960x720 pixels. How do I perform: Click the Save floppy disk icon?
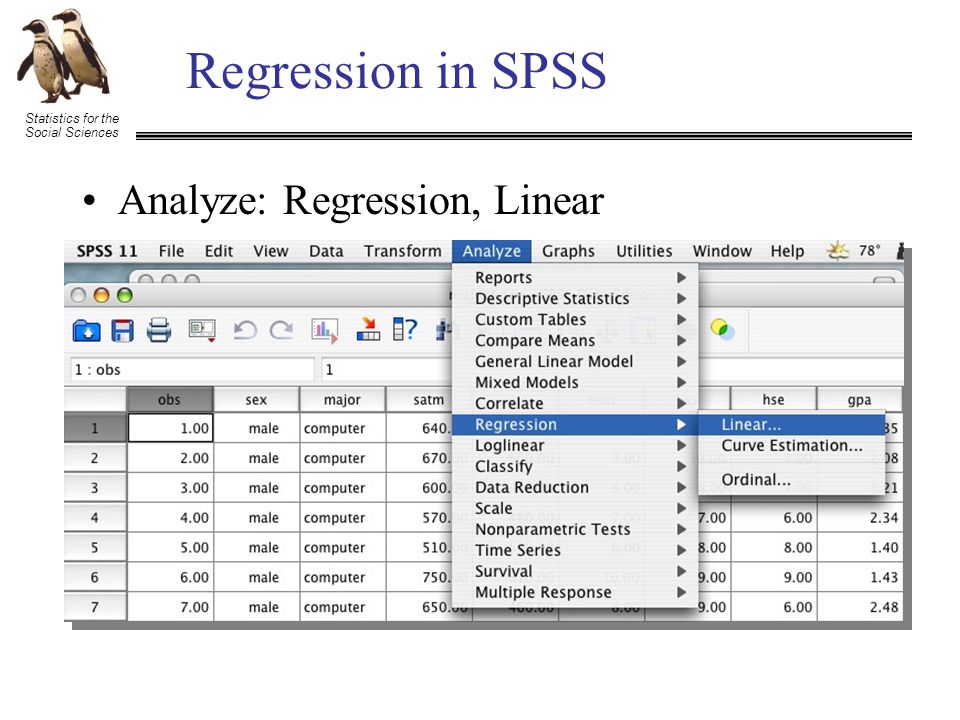122,331
